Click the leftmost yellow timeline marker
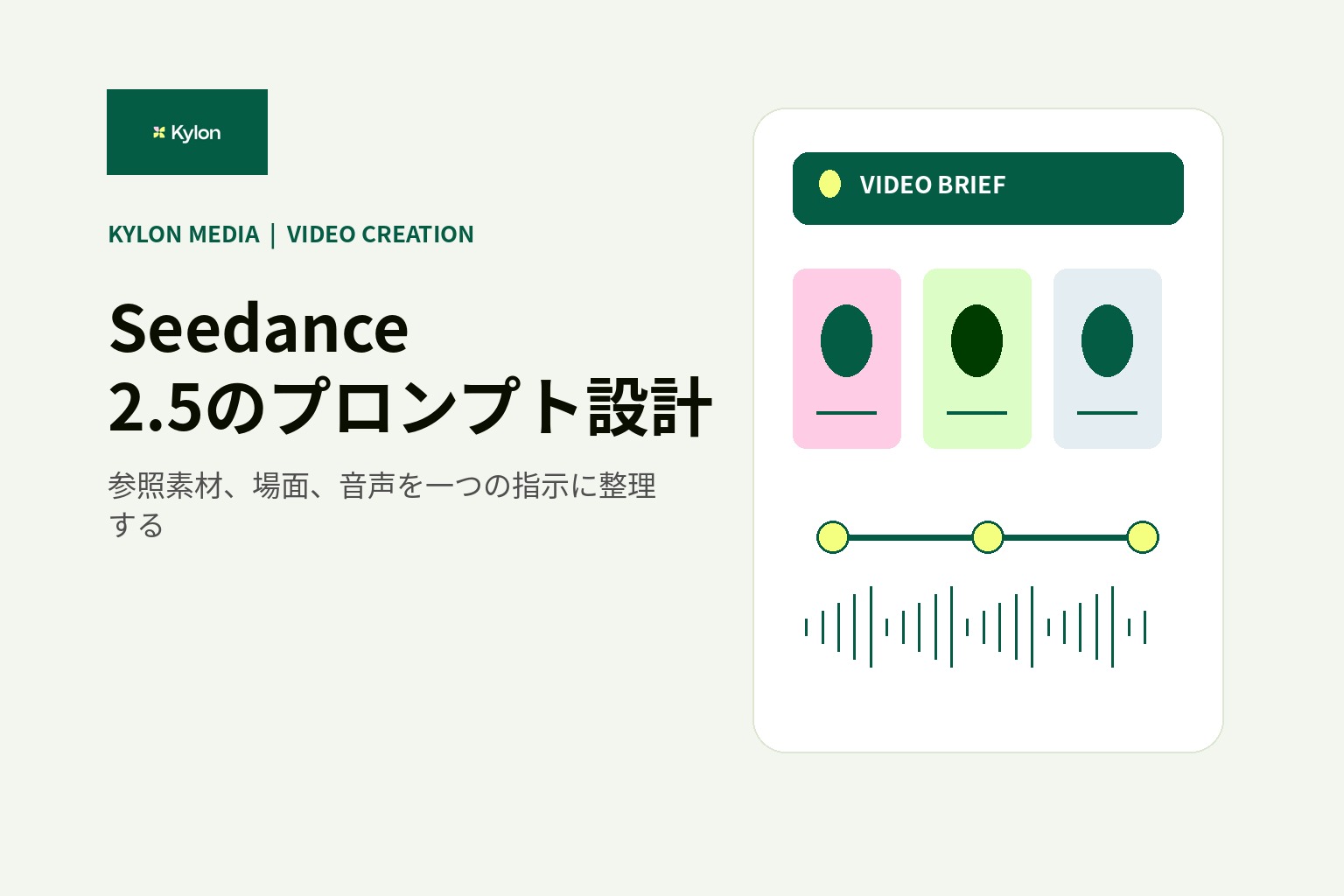1344x896 pixels. pos(833,537)
